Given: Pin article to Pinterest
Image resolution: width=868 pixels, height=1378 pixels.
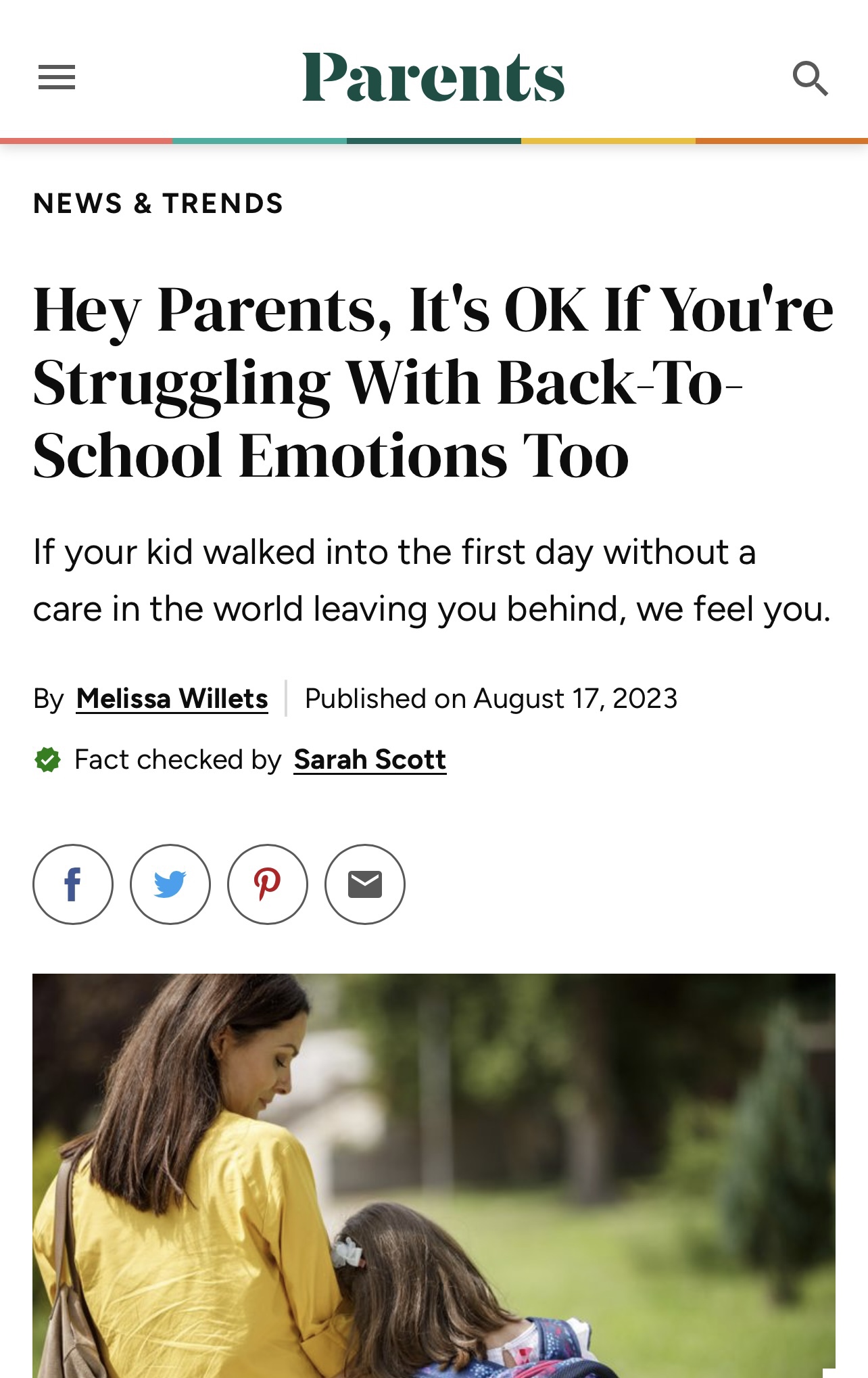Looking at the screenshot, I should coord(268,884).
